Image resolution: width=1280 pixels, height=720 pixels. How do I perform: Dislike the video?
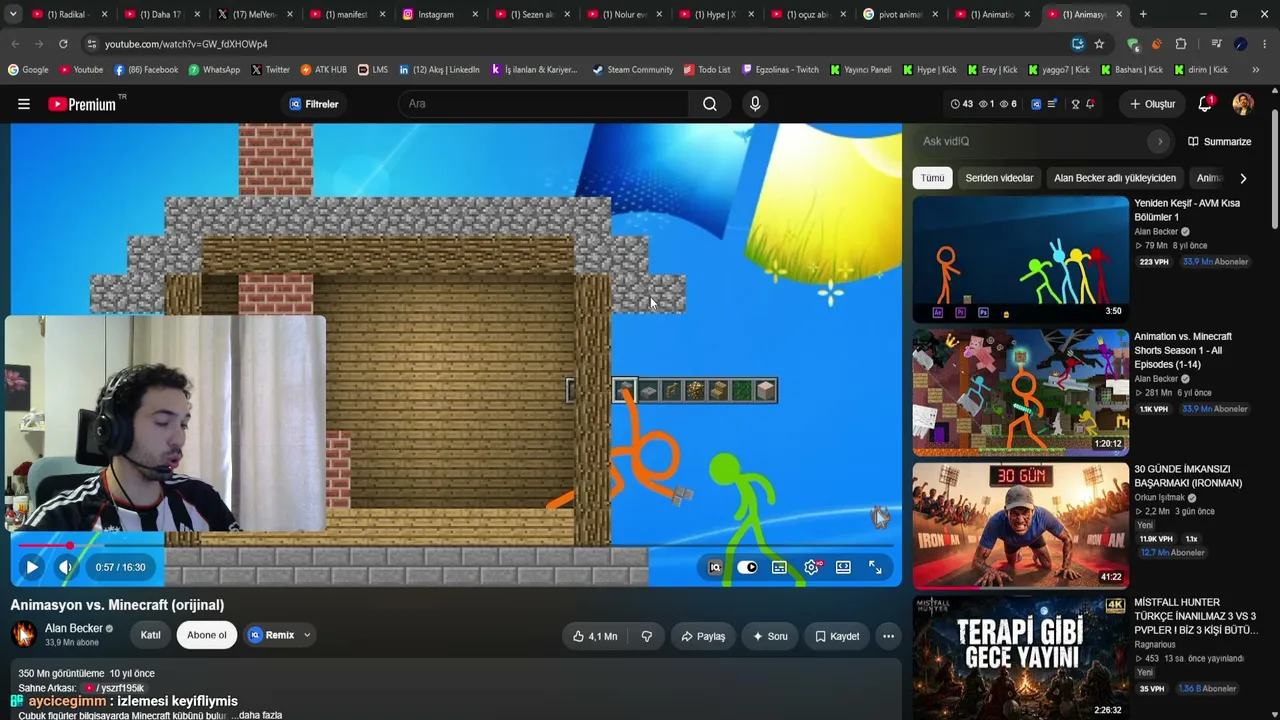coord(647,636)
